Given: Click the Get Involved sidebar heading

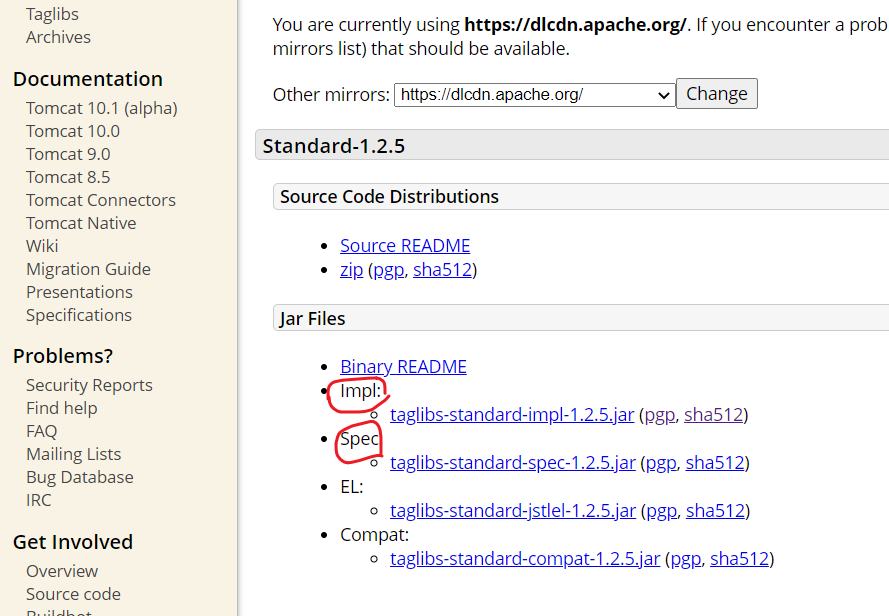Looking at the screenshot, I should click(73, 542).
